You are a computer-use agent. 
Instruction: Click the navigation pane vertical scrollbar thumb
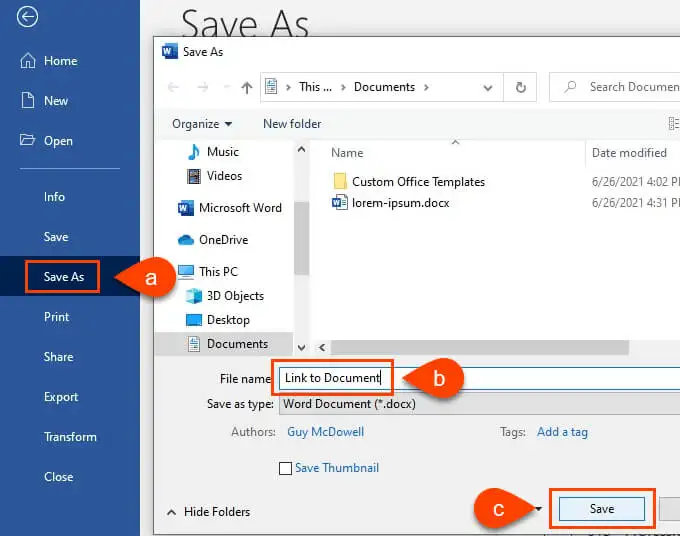(x=301, y=238)
